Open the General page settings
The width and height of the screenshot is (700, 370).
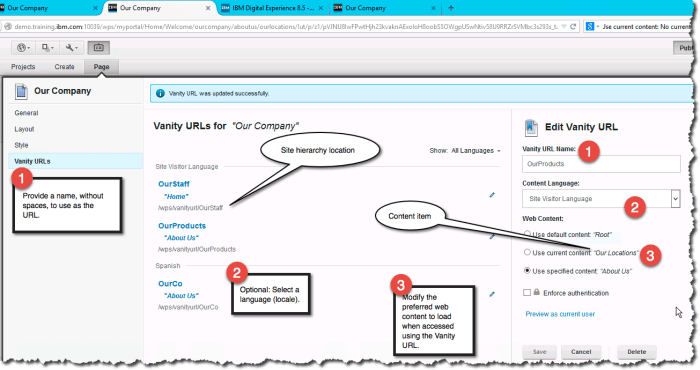pos(26,113)
